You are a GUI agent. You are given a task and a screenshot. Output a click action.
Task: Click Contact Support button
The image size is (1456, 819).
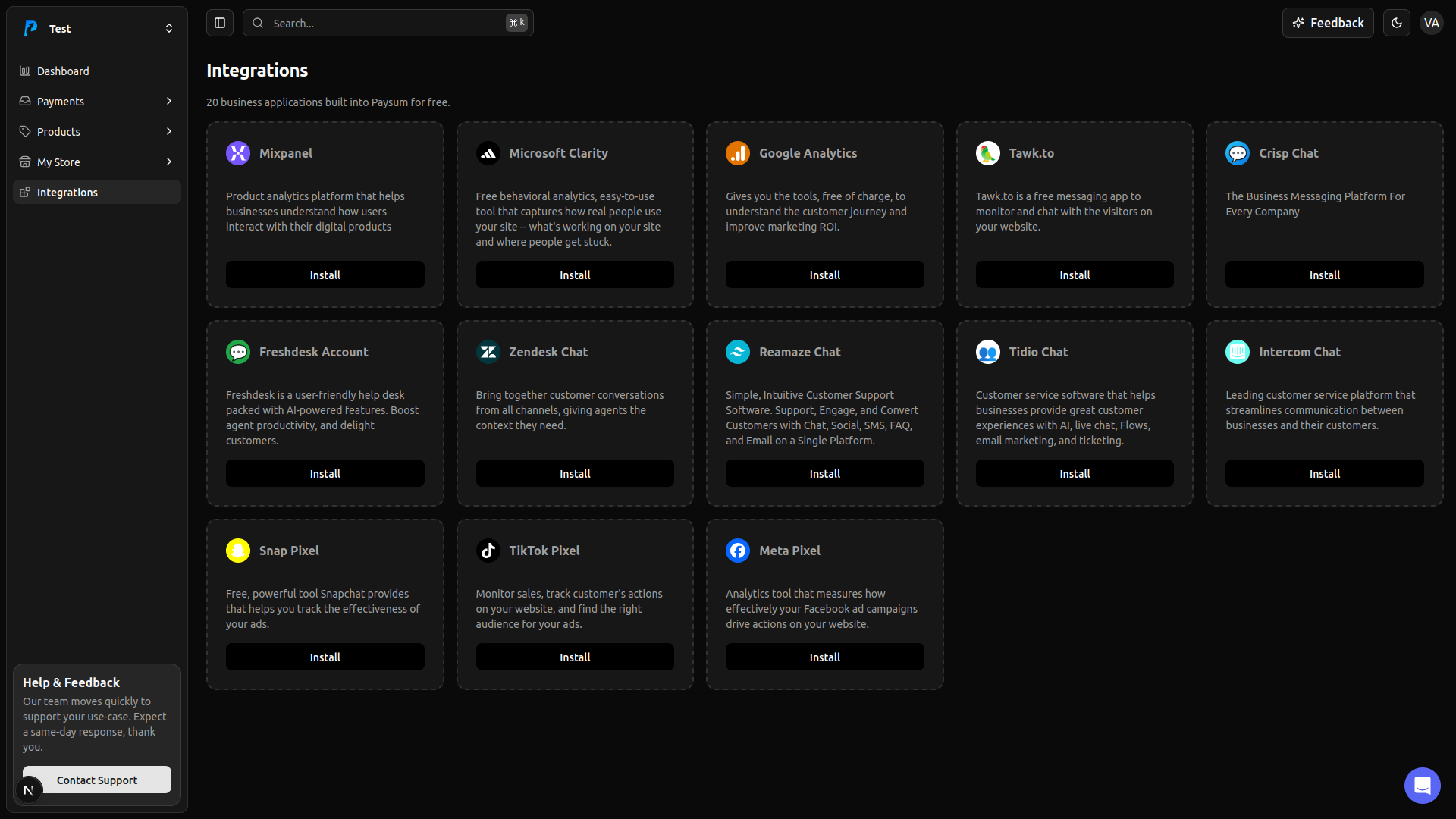pyautogui.click(x=97, y=780)
